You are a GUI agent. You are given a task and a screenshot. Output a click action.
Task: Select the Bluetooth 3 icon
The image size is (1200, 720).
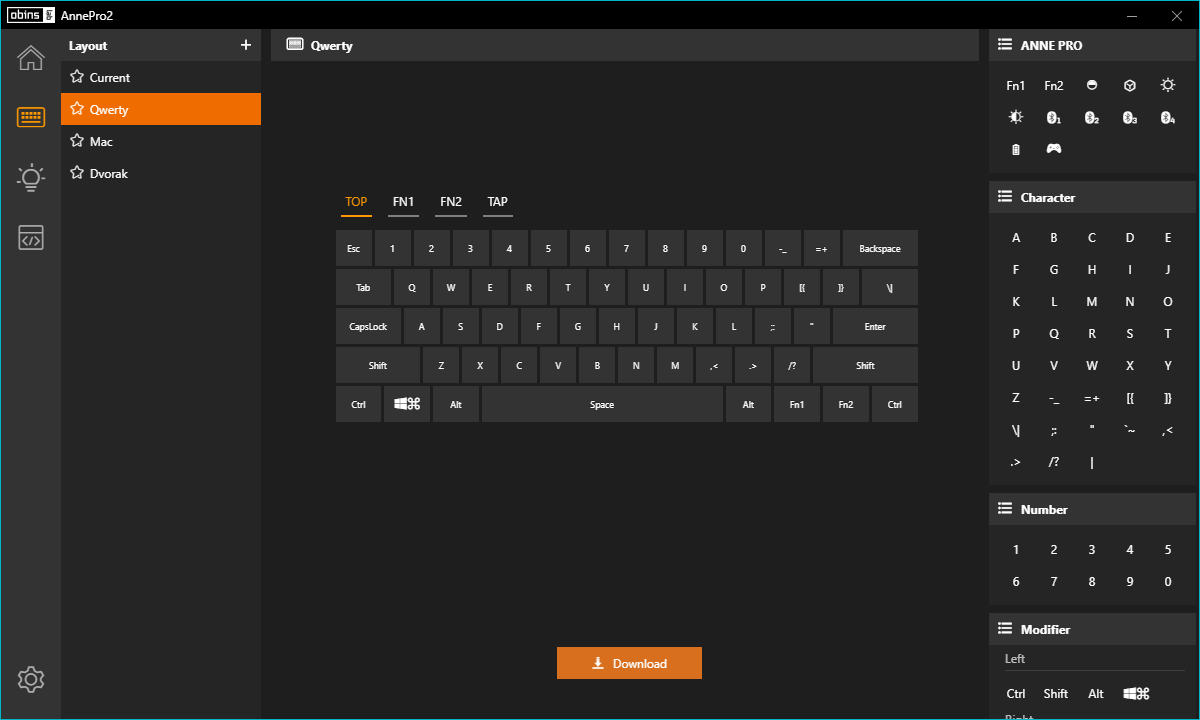pyautogui.click(x=1130, y=118)
